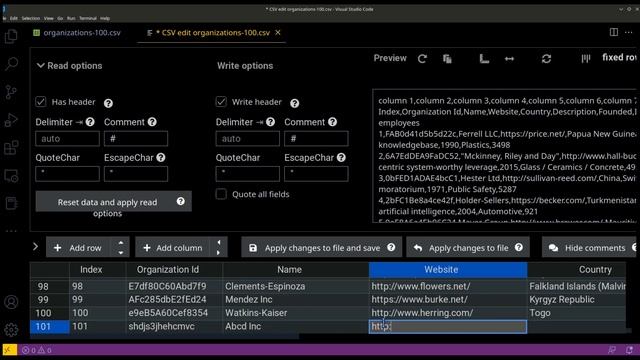Select row header 101
The height and width of the screenshot is (360, 640).
pyautogui.click(x=50, y=327)
